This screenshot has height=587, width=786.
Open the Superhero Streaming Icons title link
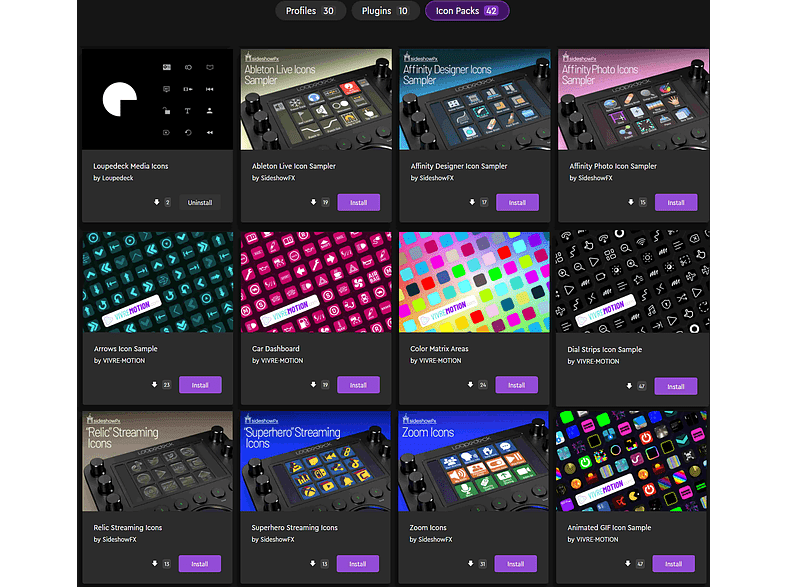[294, 527]
